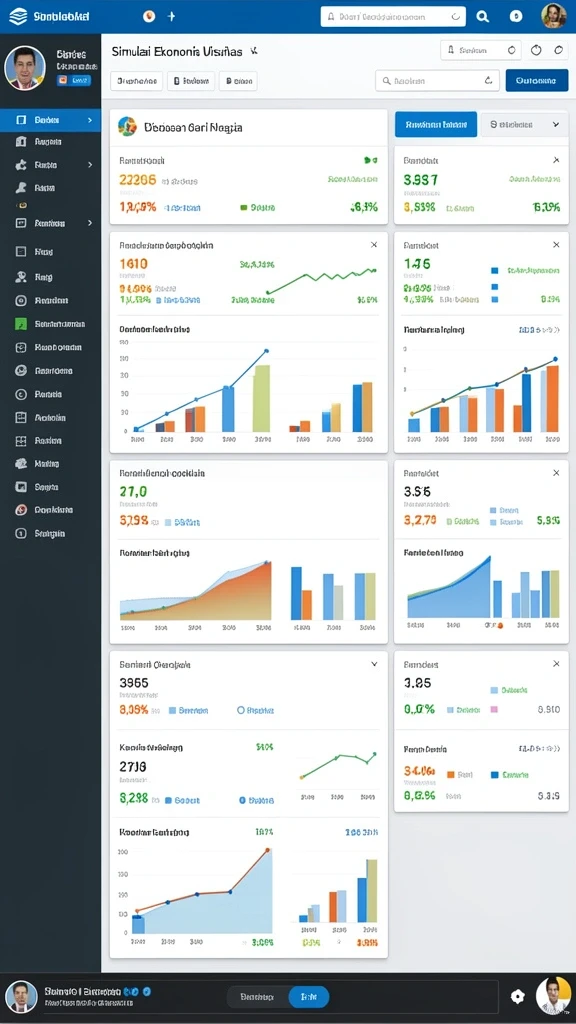
Task: Click the stacked-layers app logo in the header
Action: pos(18,16)
